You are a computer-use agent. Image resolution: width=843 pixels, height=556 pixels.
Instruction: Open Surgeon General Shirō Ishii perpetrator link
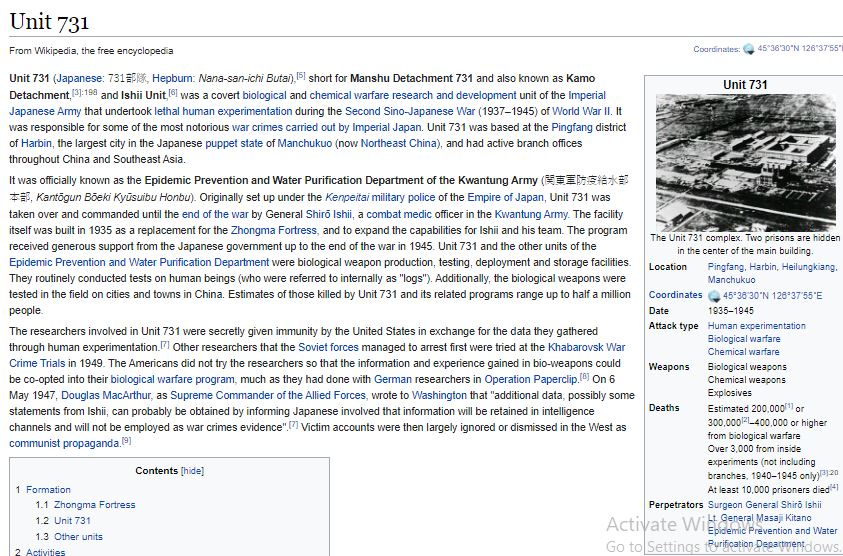[x=765, y=505]
